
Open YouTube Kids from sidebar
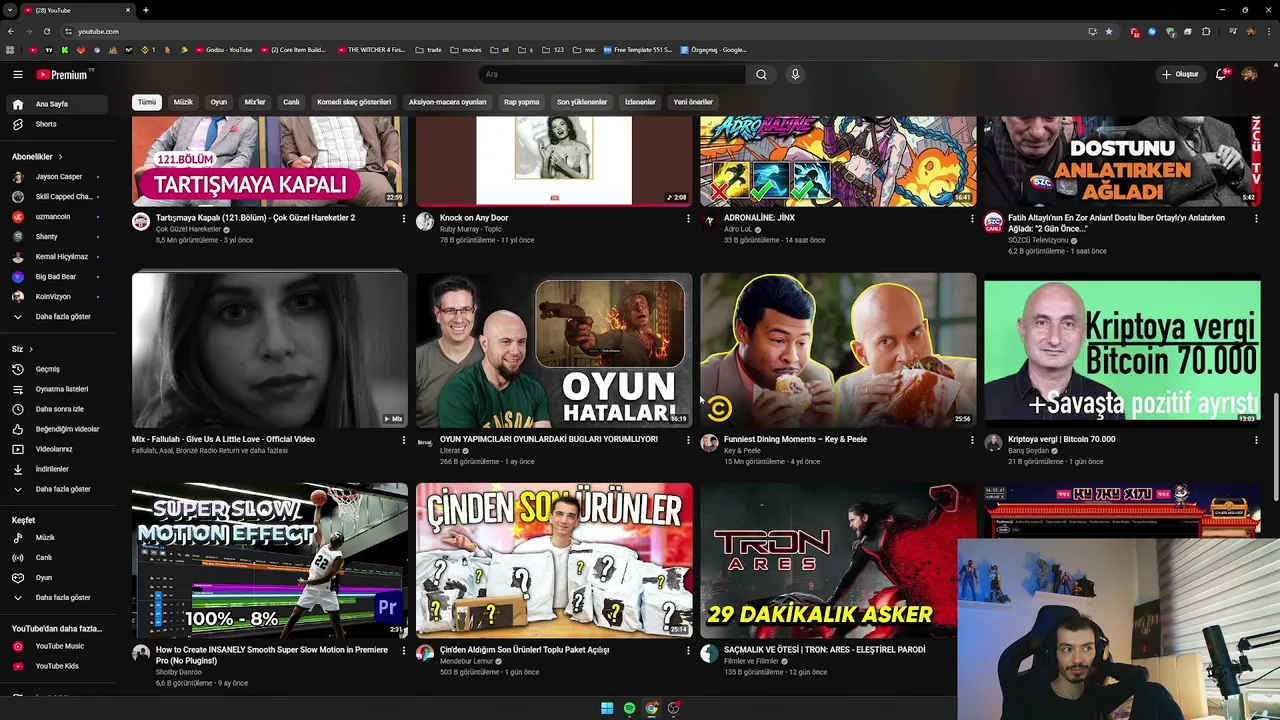pos(56,666)
